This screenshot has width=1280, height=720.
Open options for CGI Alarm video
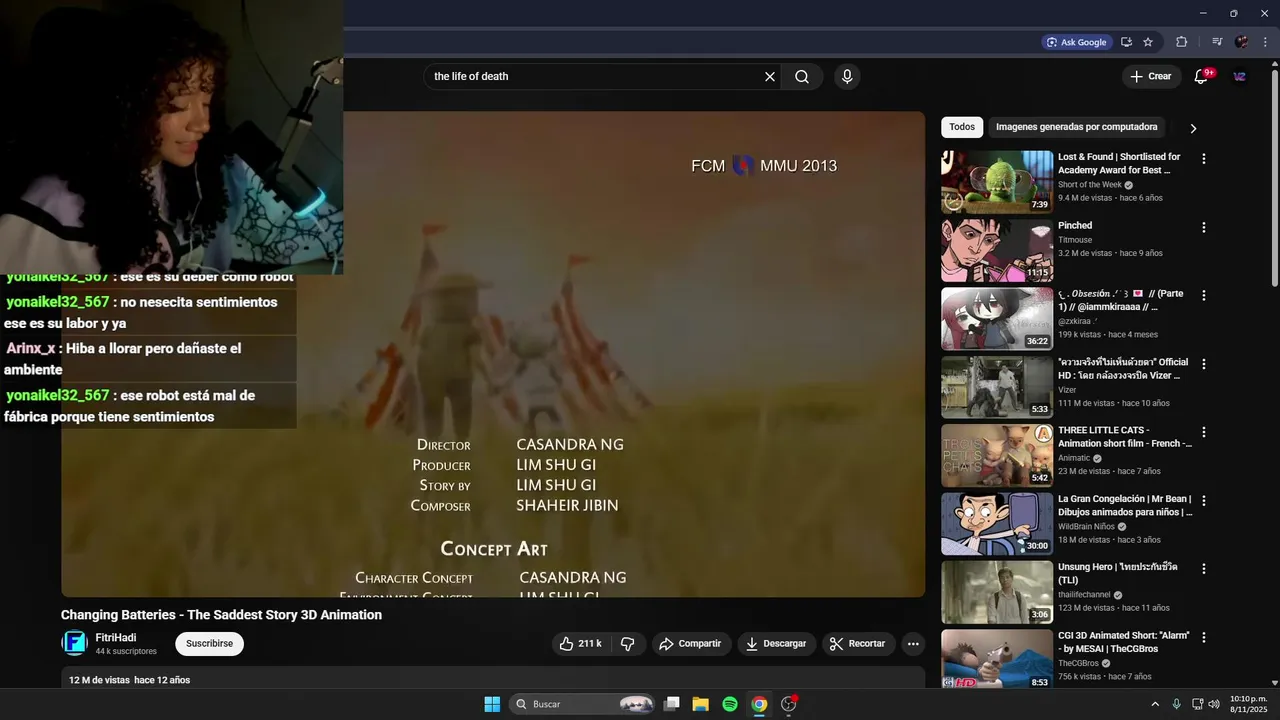tap(1203, 637)
